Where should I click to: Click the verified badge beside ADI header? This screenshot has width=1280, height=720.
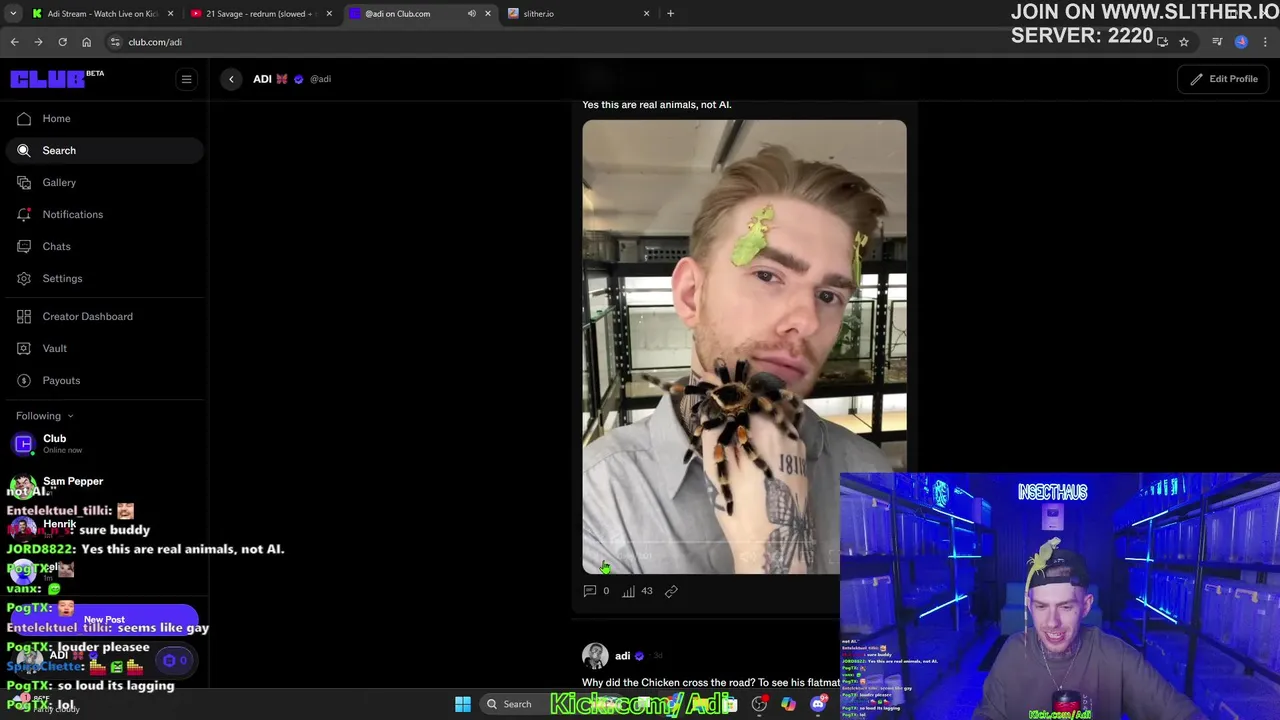point(298,79)
